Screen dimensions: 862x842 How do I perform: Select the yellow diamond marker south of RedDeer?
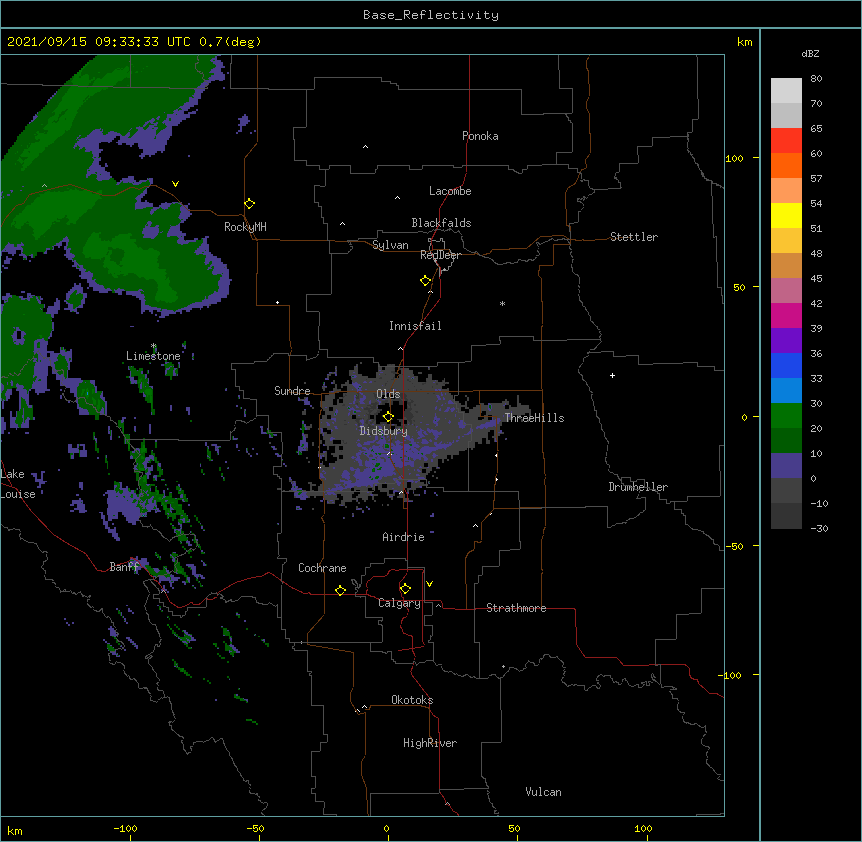coord(425,281)
